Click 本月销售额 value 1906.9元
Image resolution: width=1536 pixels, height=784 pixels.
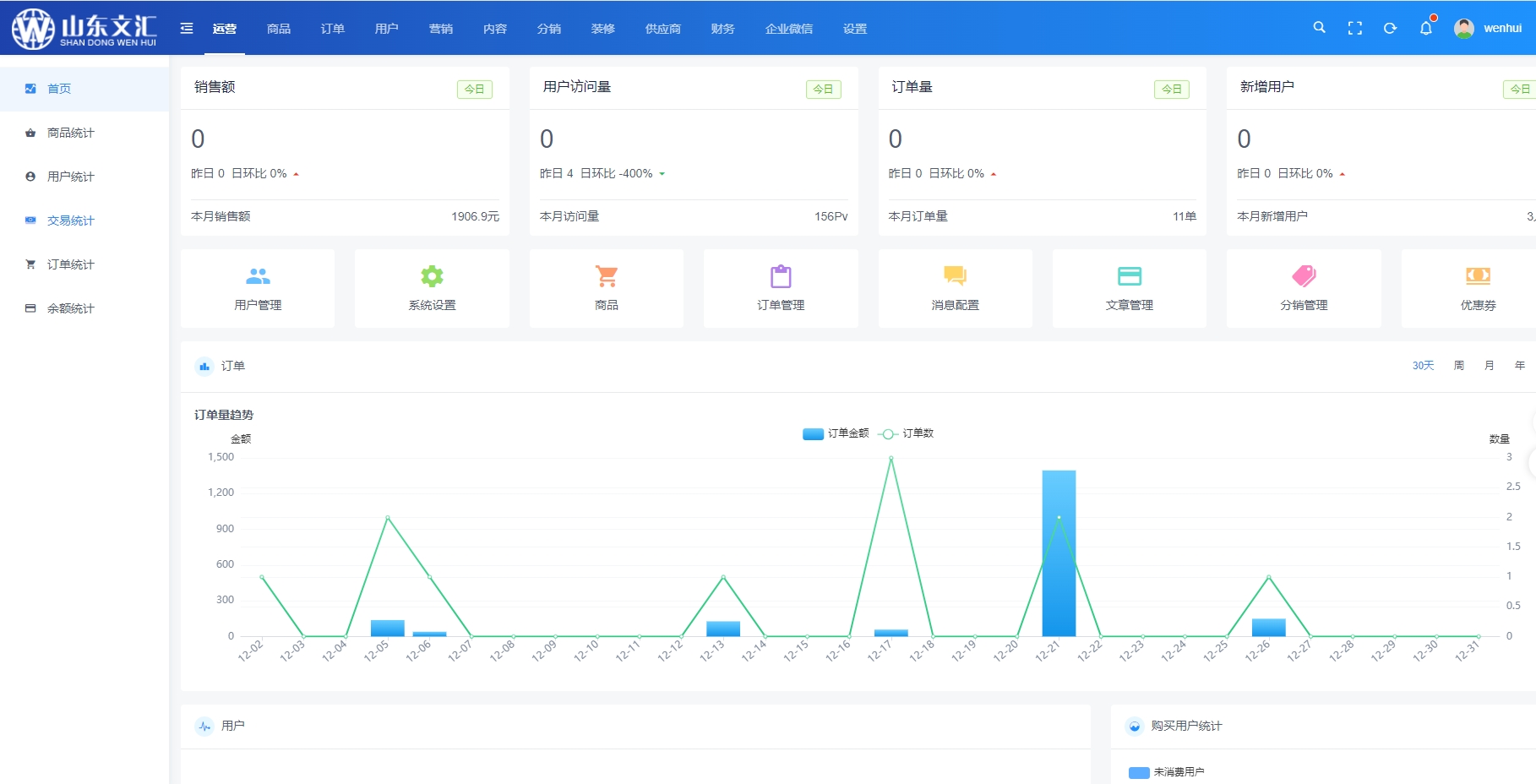(475, 216)
